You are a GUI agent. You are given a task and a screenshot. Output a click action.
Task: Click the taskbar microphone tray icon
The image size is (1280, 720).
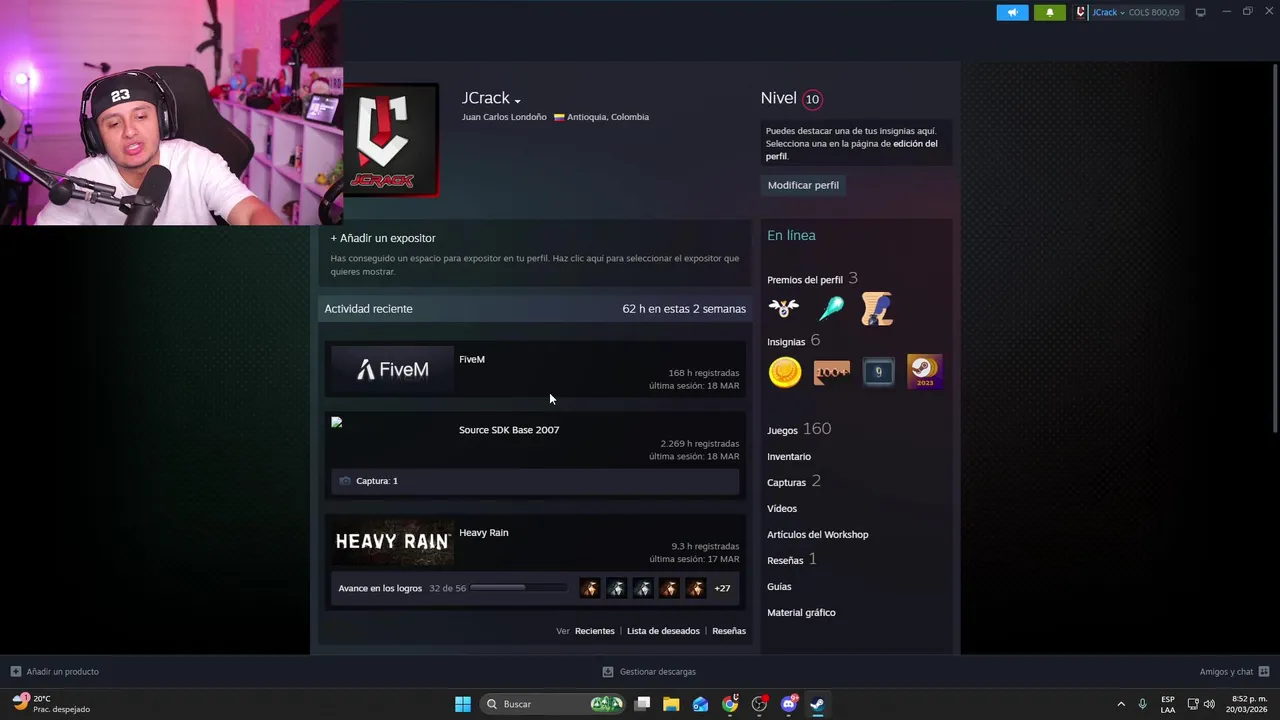[1143, 704]
